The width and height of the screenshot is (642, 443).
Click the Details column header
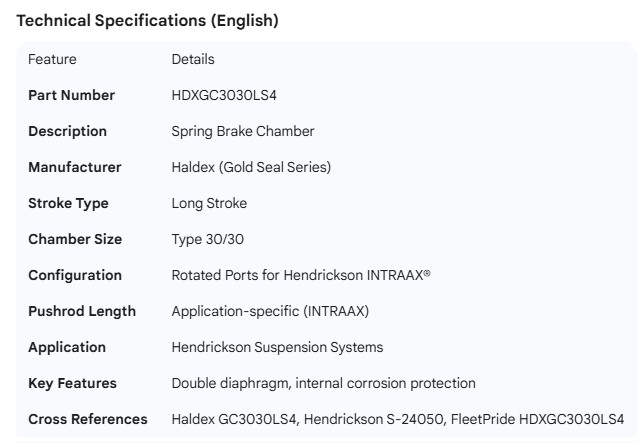pos(193,59)
